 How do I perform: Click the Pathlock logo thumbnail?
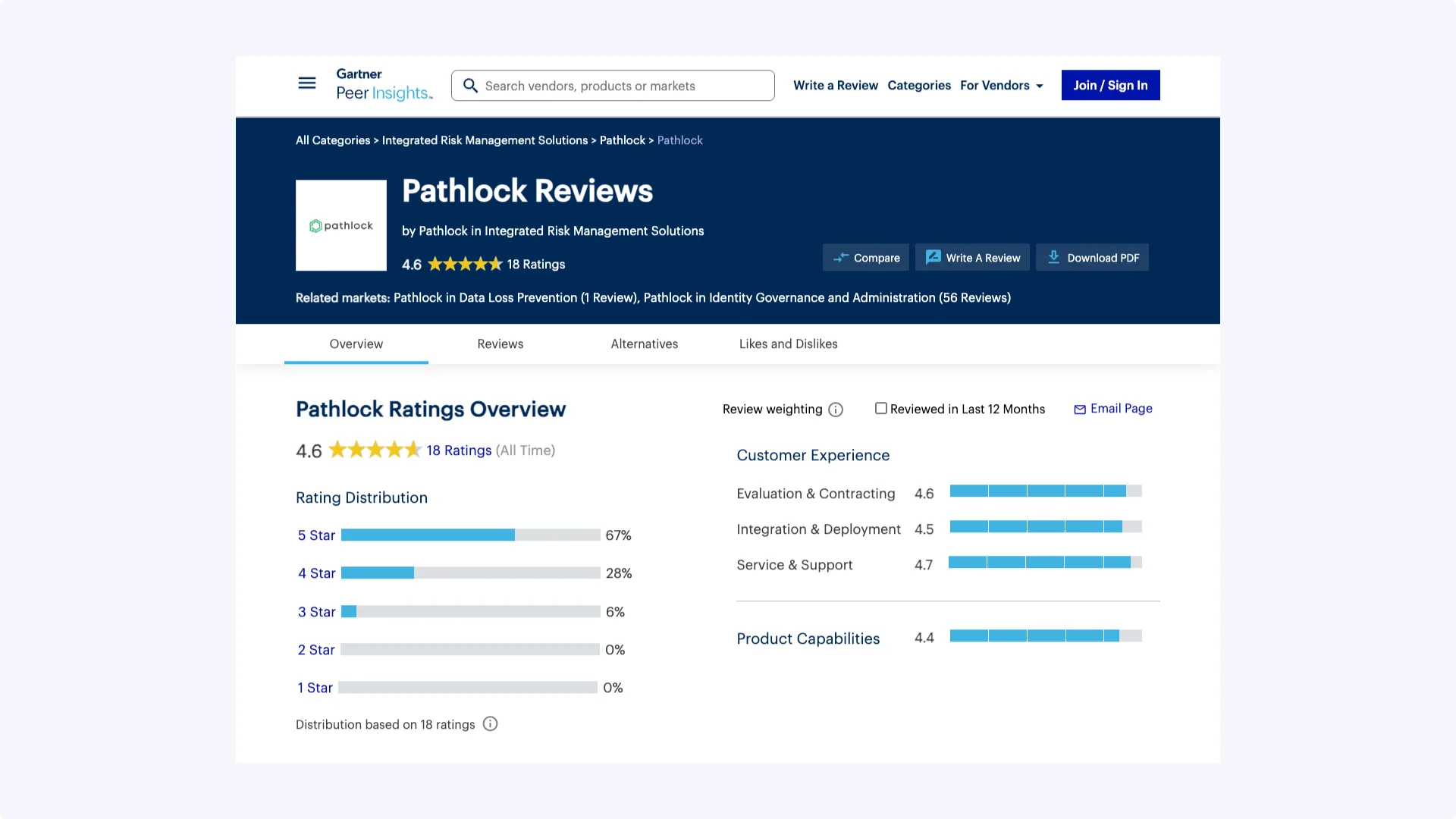click(340, 225)
